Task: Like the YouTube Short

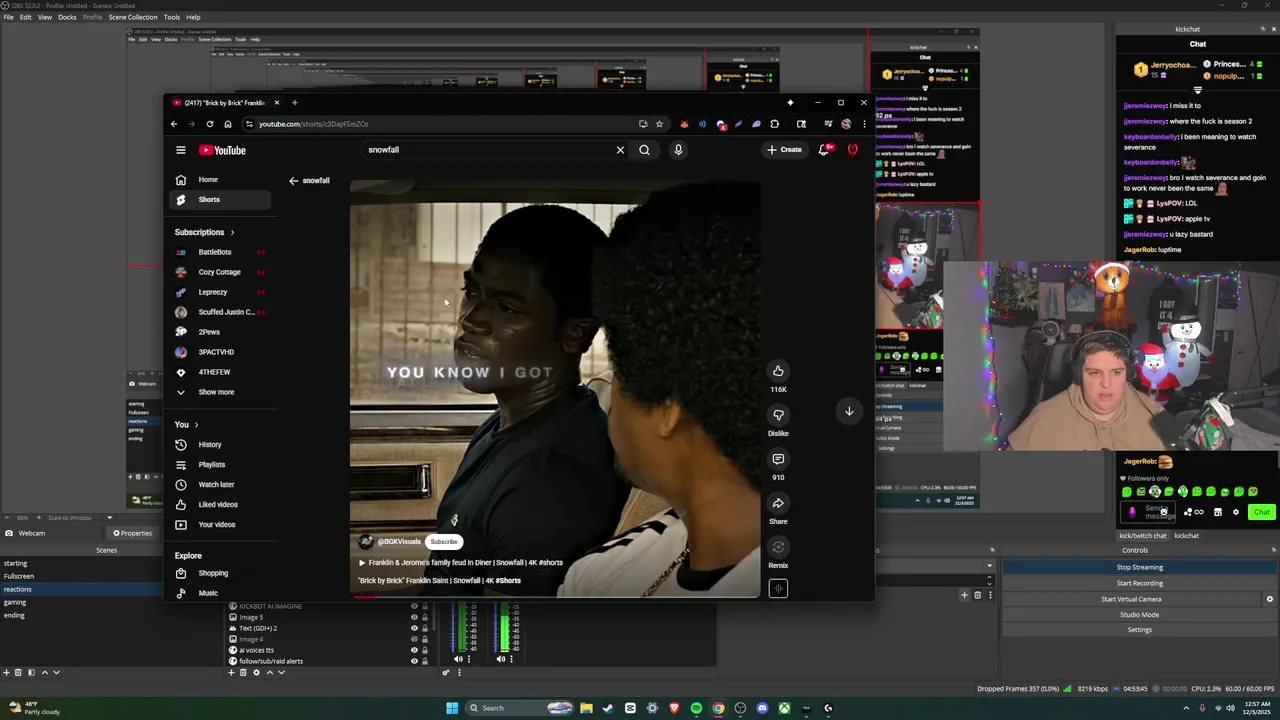Action: point(778,371)
